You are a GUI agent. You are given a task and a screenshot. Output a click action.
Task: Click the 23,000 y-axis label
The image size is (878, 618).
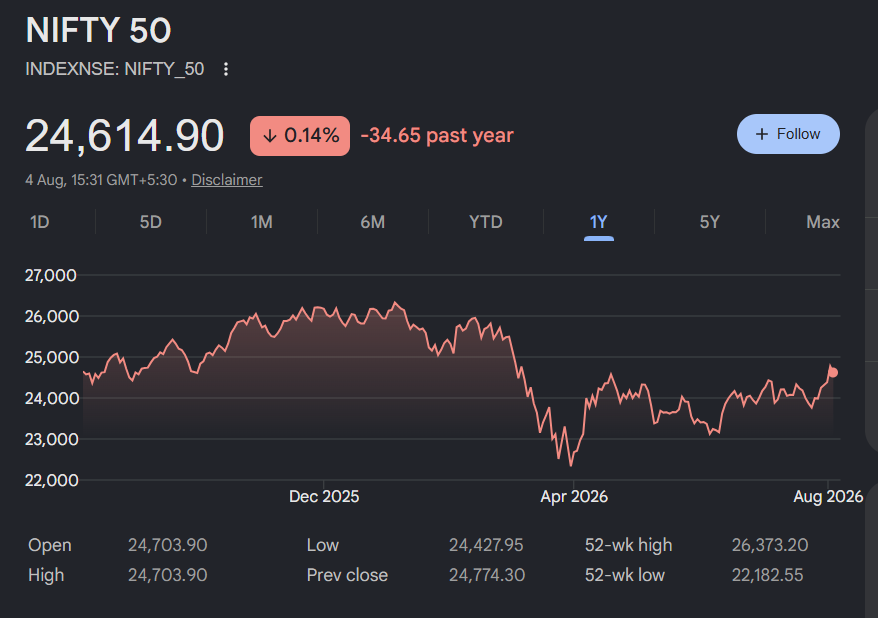click(x=52, y=439)
